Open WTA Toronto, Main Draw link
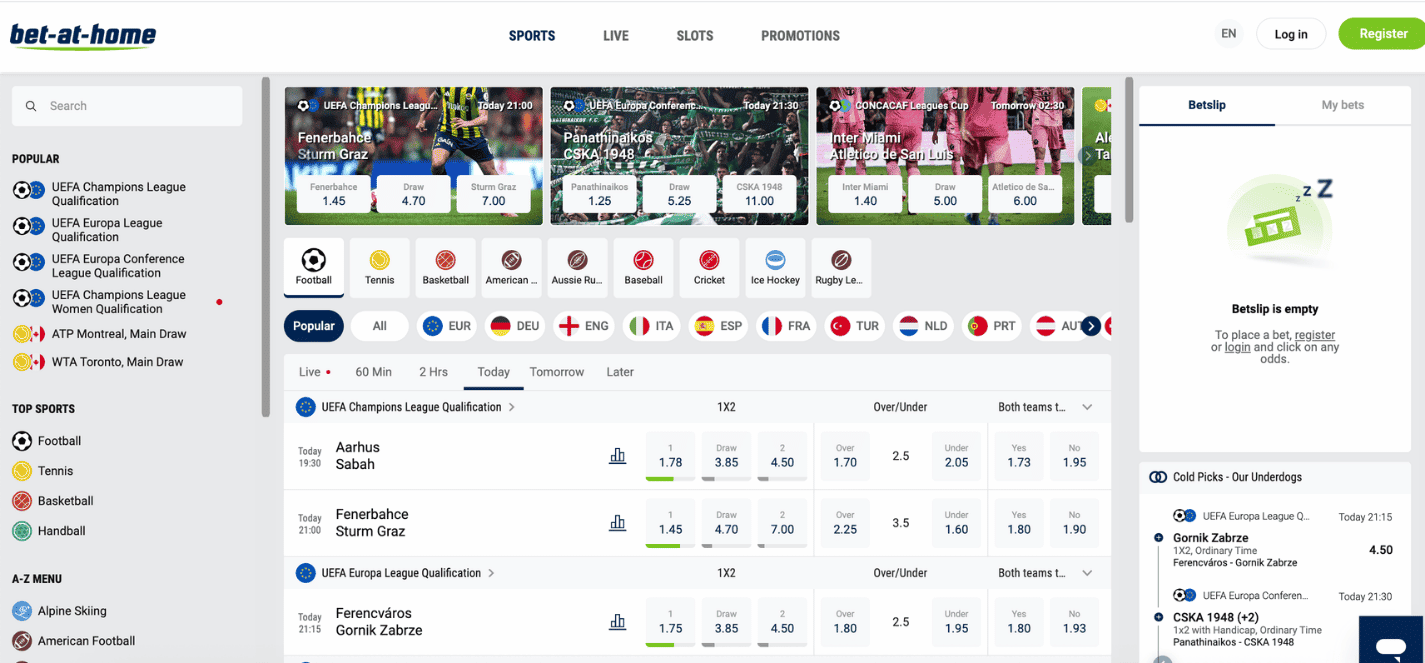1425x663 pixels. pyautogui.click(x=98, y=362)
